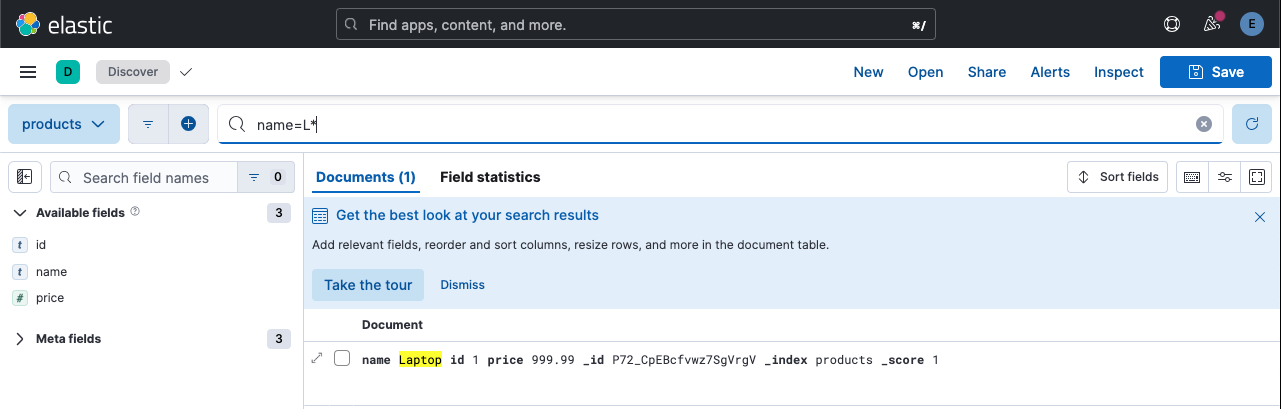Open display options settings
Screen dimensions: 1281x409
[1225, 177]
